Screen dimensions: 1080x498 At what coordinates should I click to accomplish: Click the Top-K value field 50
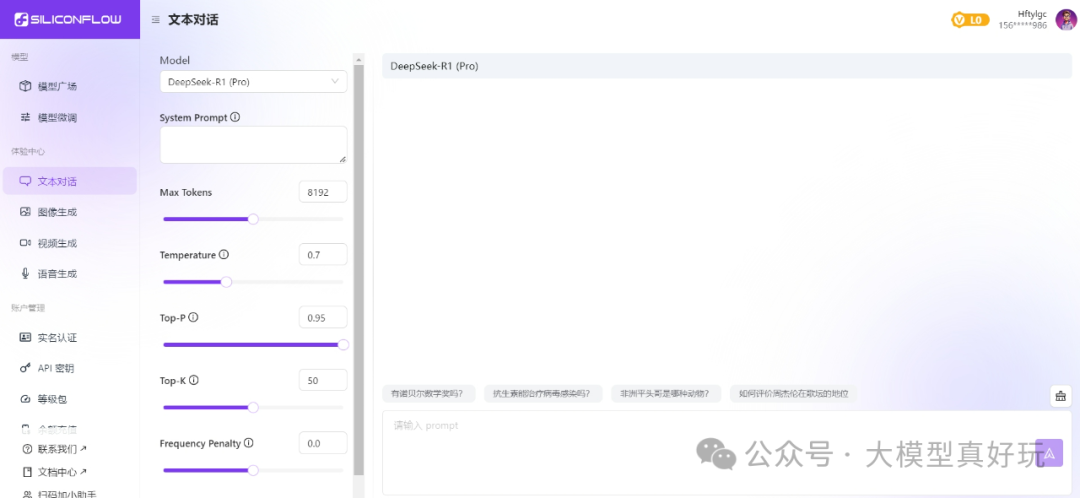click(323, 380)
